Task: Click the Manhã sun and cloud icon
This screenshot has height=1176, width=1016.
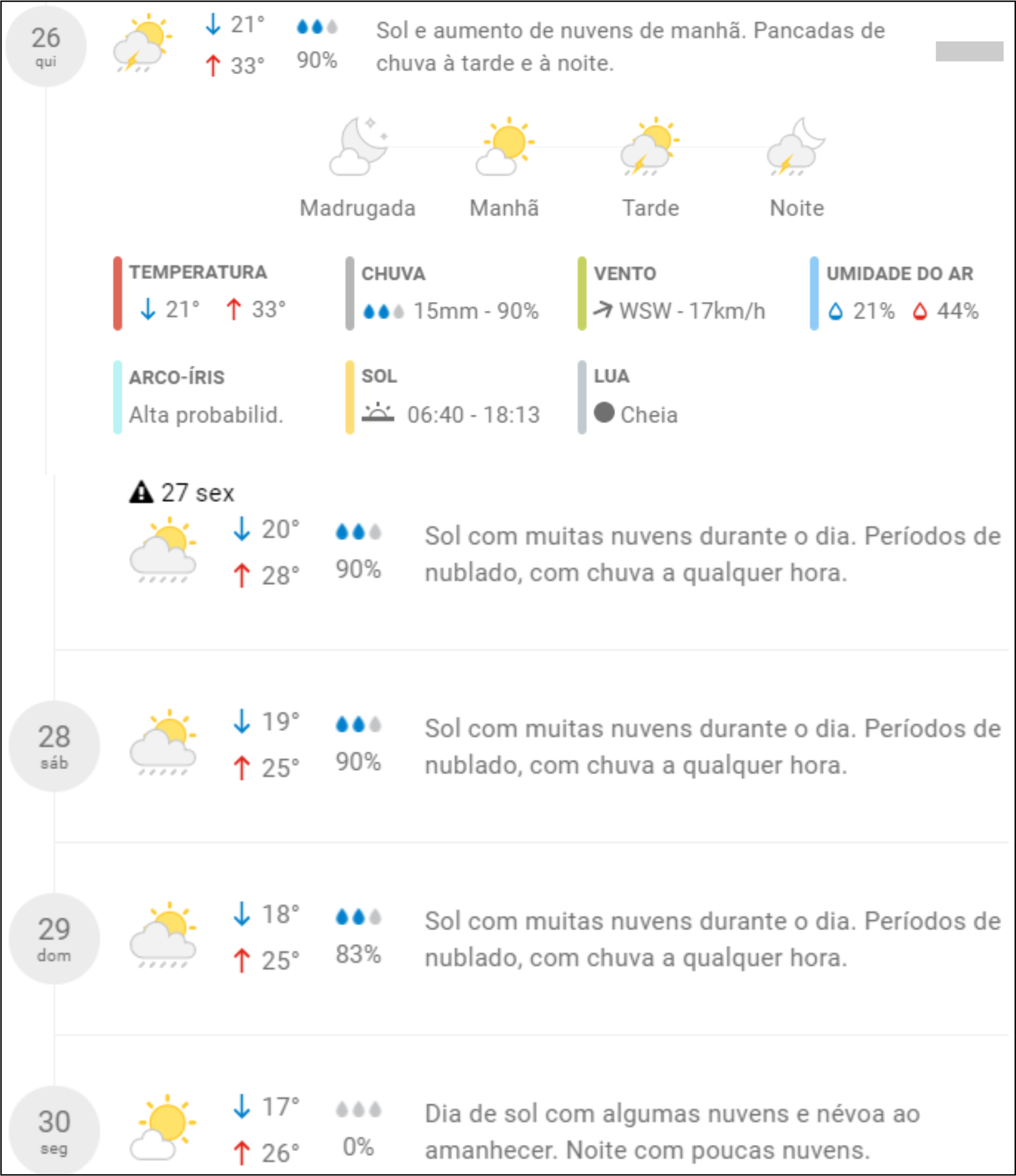Action: click(x=505, y=147)
